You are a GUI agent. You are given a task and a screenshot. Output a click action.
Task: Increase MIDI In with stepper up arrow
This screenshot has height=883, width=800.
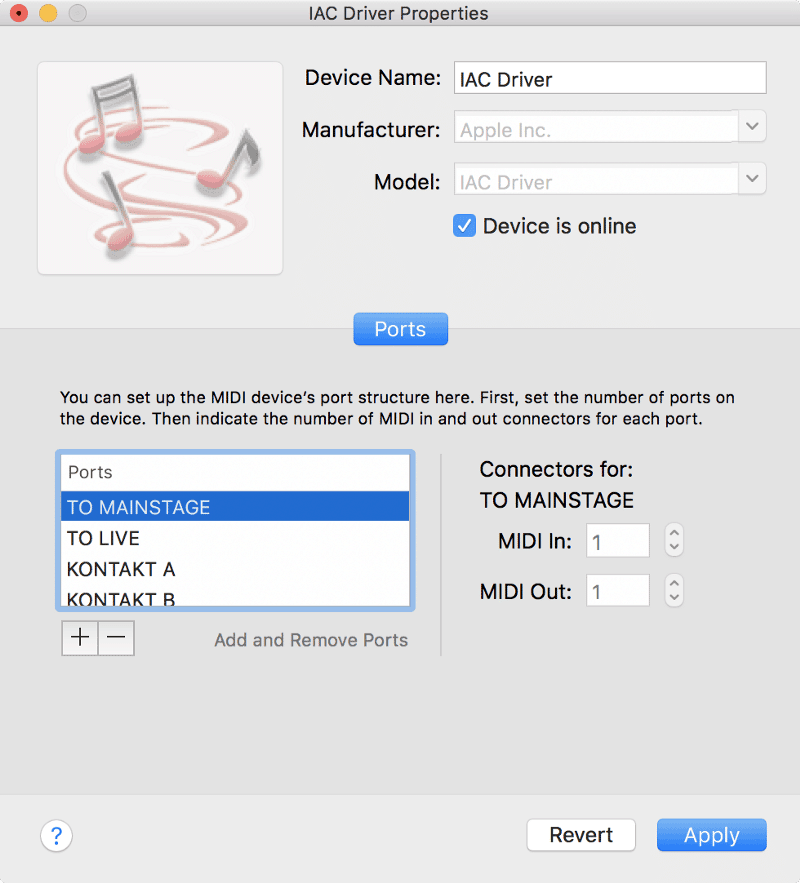(x=674, y=532)
